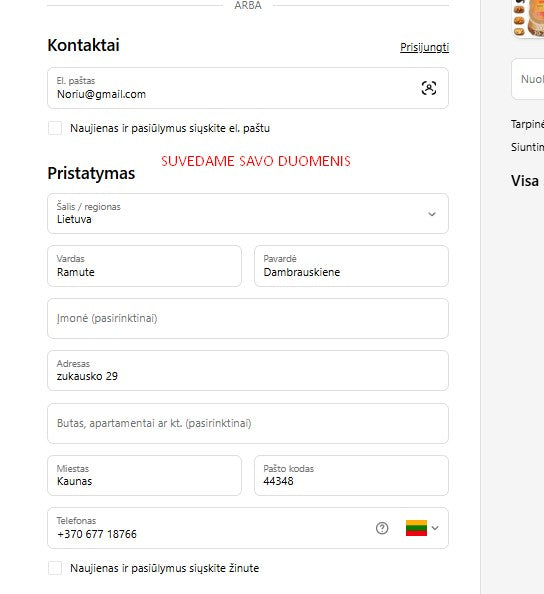Click the Pavardė last name field
544x594 pixels.
click(351, 266)
